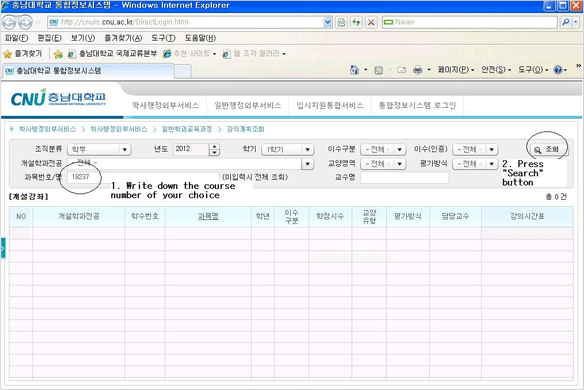Sort by the 과목명 column header

tap(208, 216)
